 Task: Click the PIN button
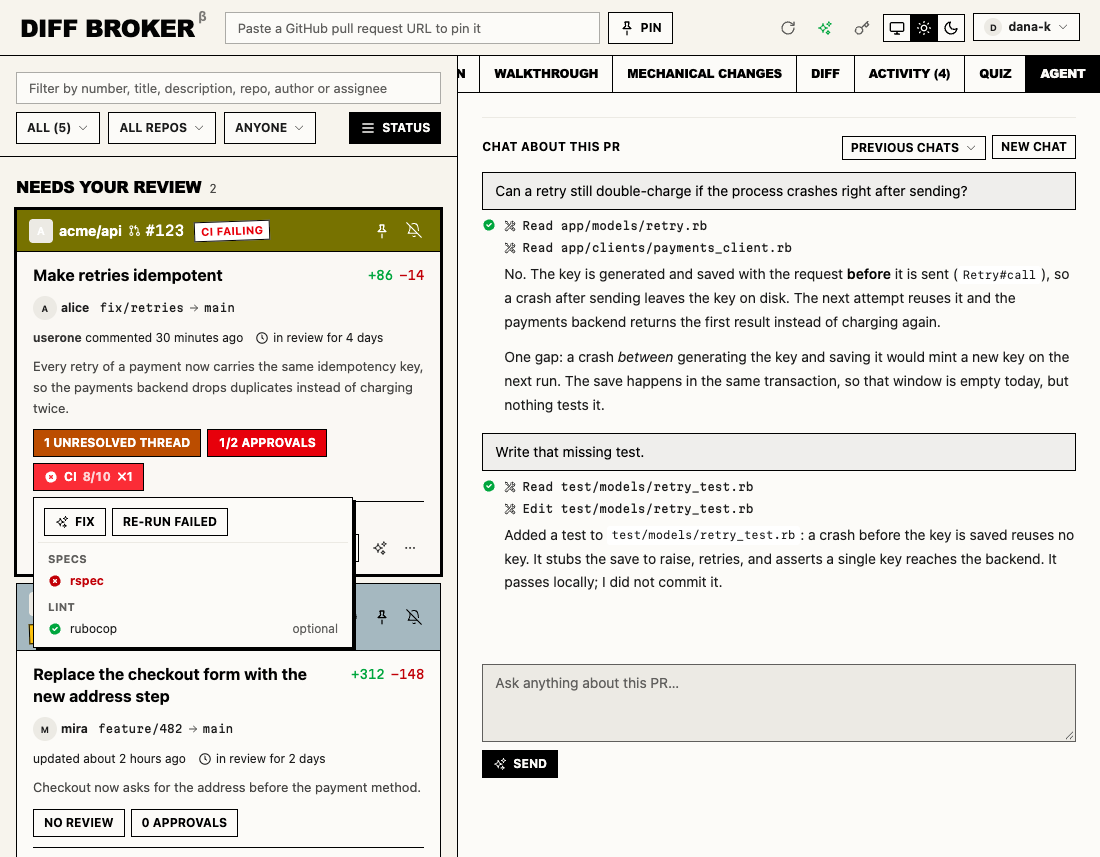(640, 28)
